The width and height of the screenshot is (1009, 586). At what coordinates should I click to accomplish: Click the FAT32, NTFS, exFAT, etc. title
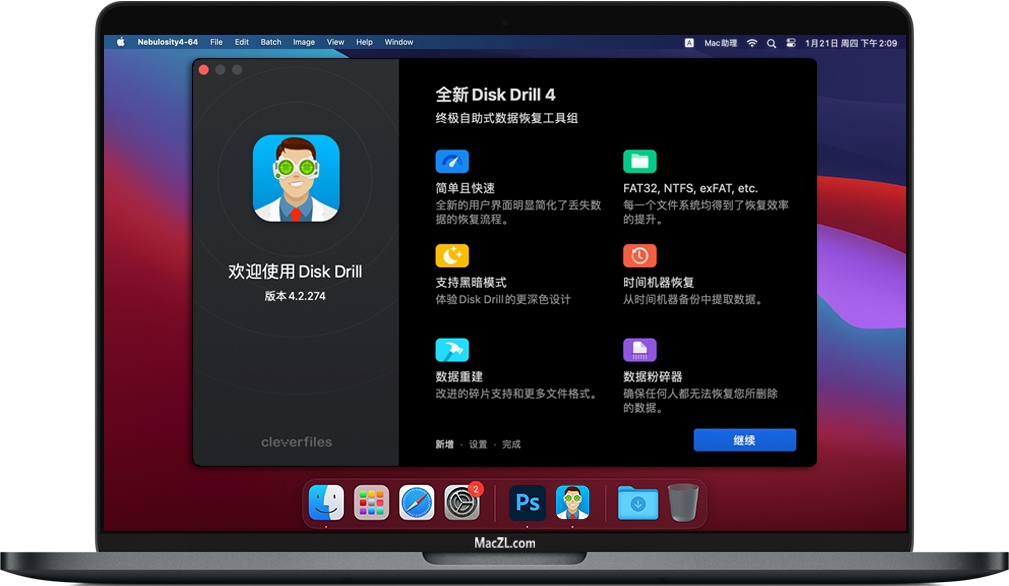pos(690,188)
